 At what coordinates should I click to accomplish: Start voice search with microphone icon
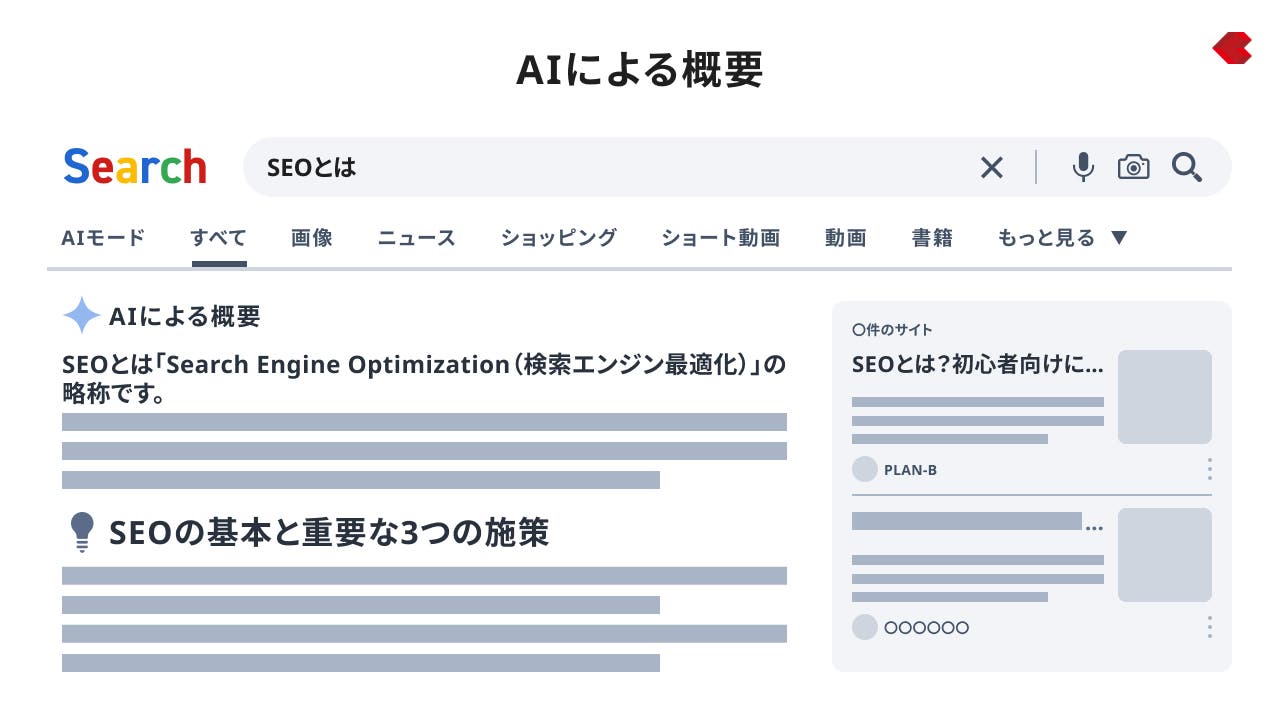[1083, 167]
